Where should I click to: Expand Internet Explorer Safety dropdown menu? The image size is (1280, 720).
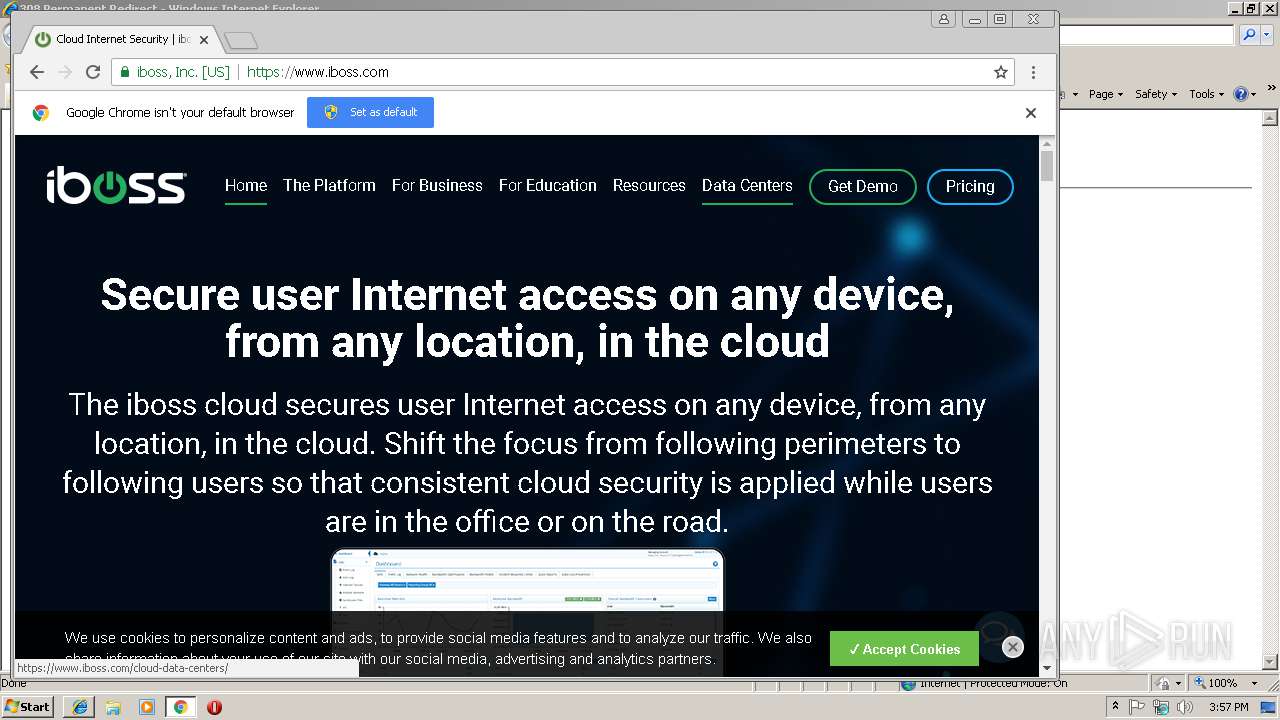[1156, 94]
